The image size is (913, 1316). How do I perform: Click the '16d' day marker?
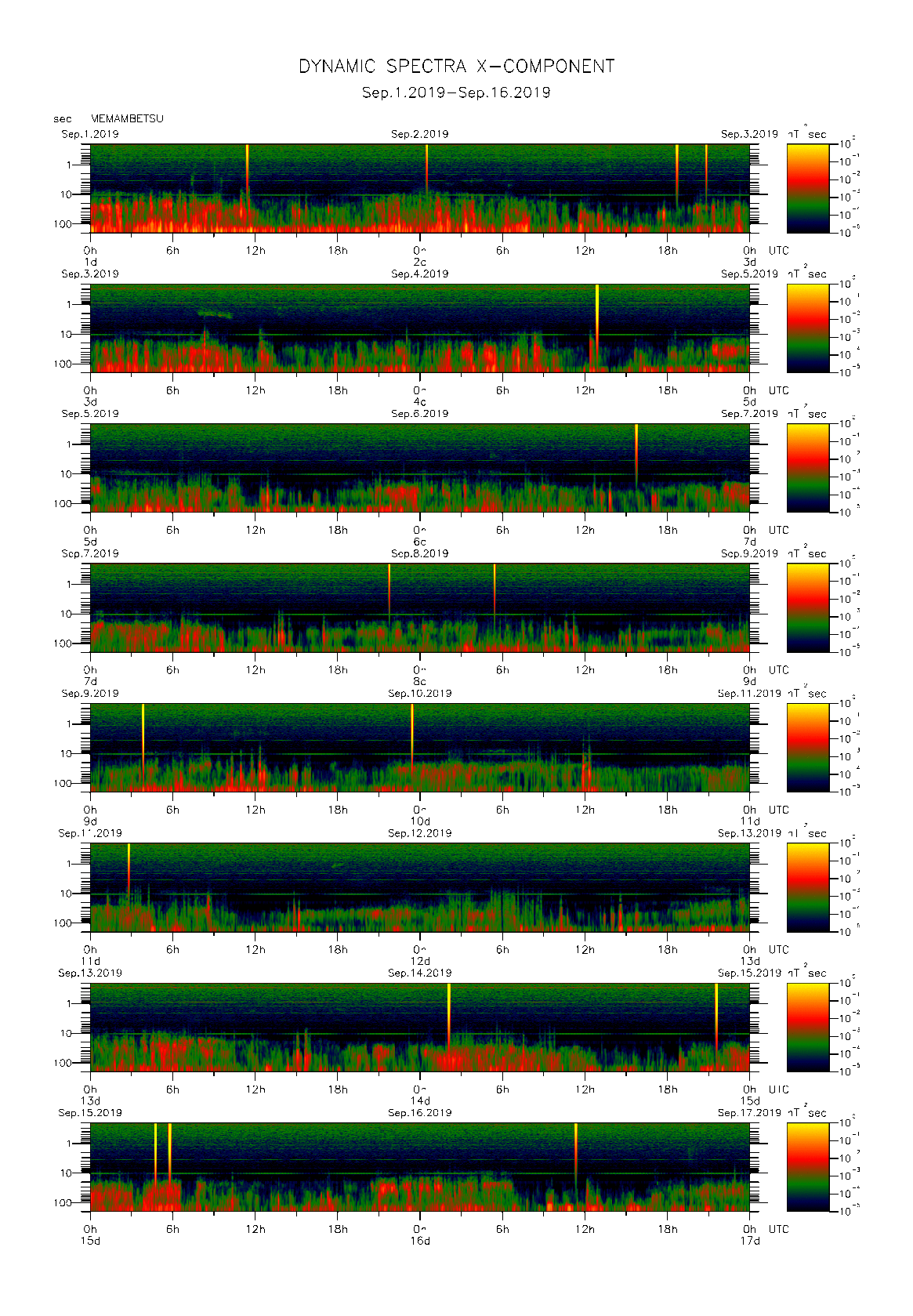coord(420,1241)
